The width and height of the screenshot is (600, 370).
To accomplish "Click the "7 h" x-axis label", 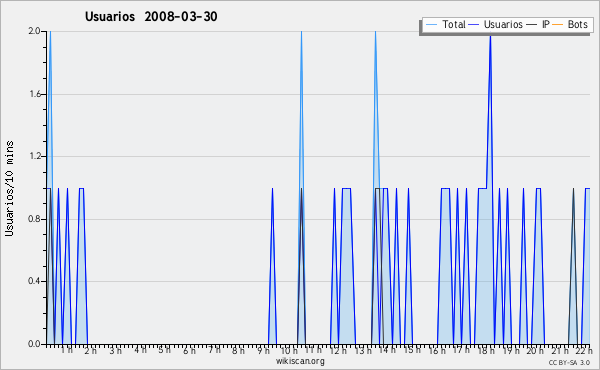I will (214, 349).
